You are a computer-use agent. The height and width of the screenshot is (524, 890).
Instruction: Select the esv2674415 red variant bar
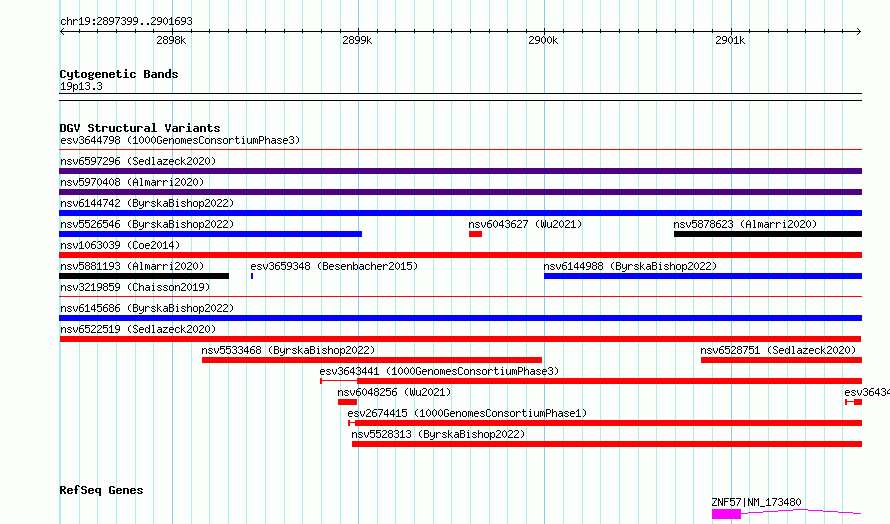(605, 423)
